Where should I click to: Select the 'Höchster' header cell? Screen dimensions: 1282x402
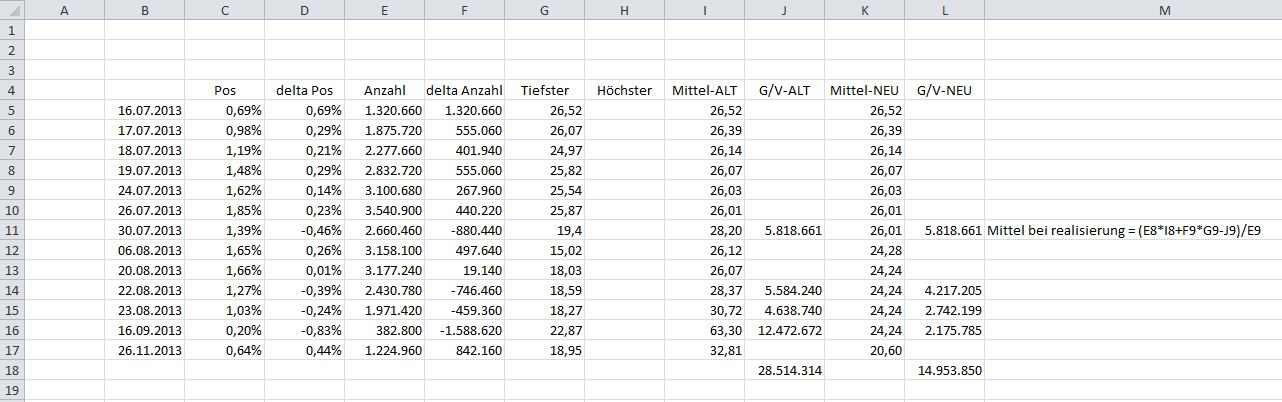point(624,90)
